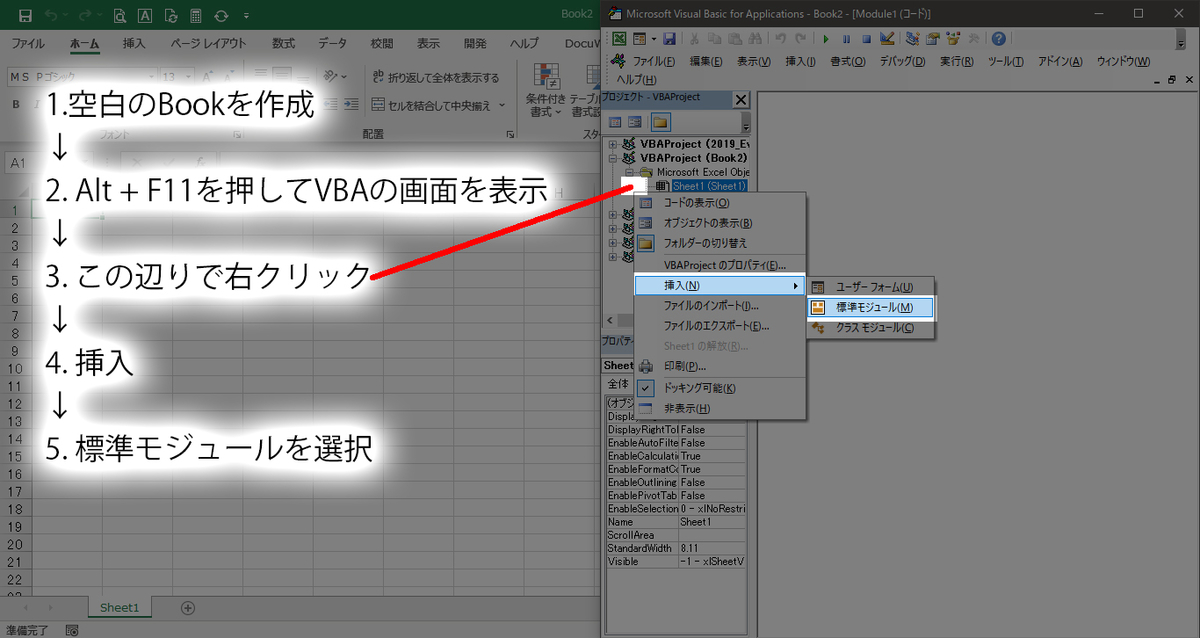Click View Object icon in project panel
Image resolution: width=1200 pixels, height=638 pixels.
tap(635, 122)
